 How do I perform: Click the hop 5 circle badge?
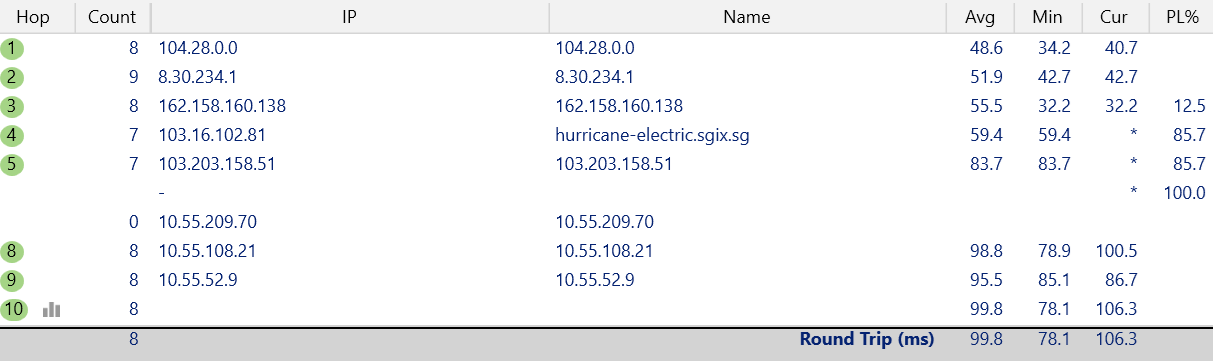click(x=12, y=164)
